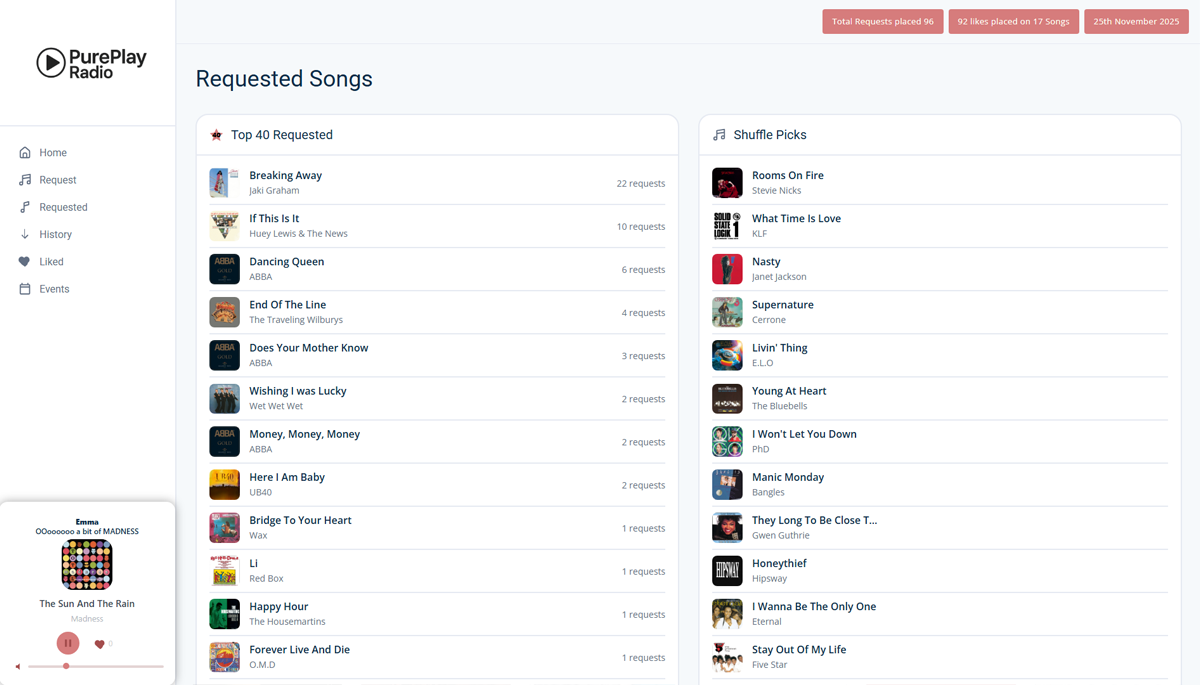Click the Shuffle Picks music icon

tap(719, 135)
